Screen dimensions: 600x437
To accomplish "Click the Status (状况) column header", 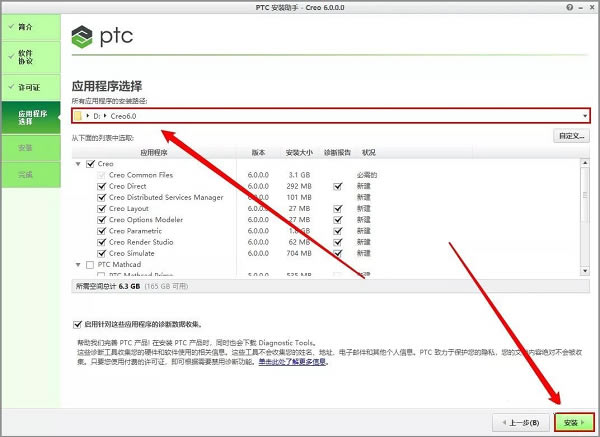I will point(369,152).
